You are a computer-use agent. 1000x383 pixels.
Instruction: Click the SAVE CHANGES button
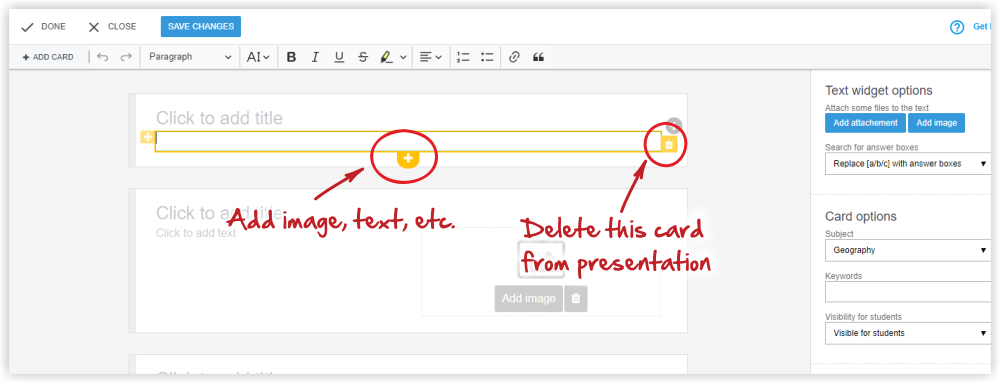(201, 27)
